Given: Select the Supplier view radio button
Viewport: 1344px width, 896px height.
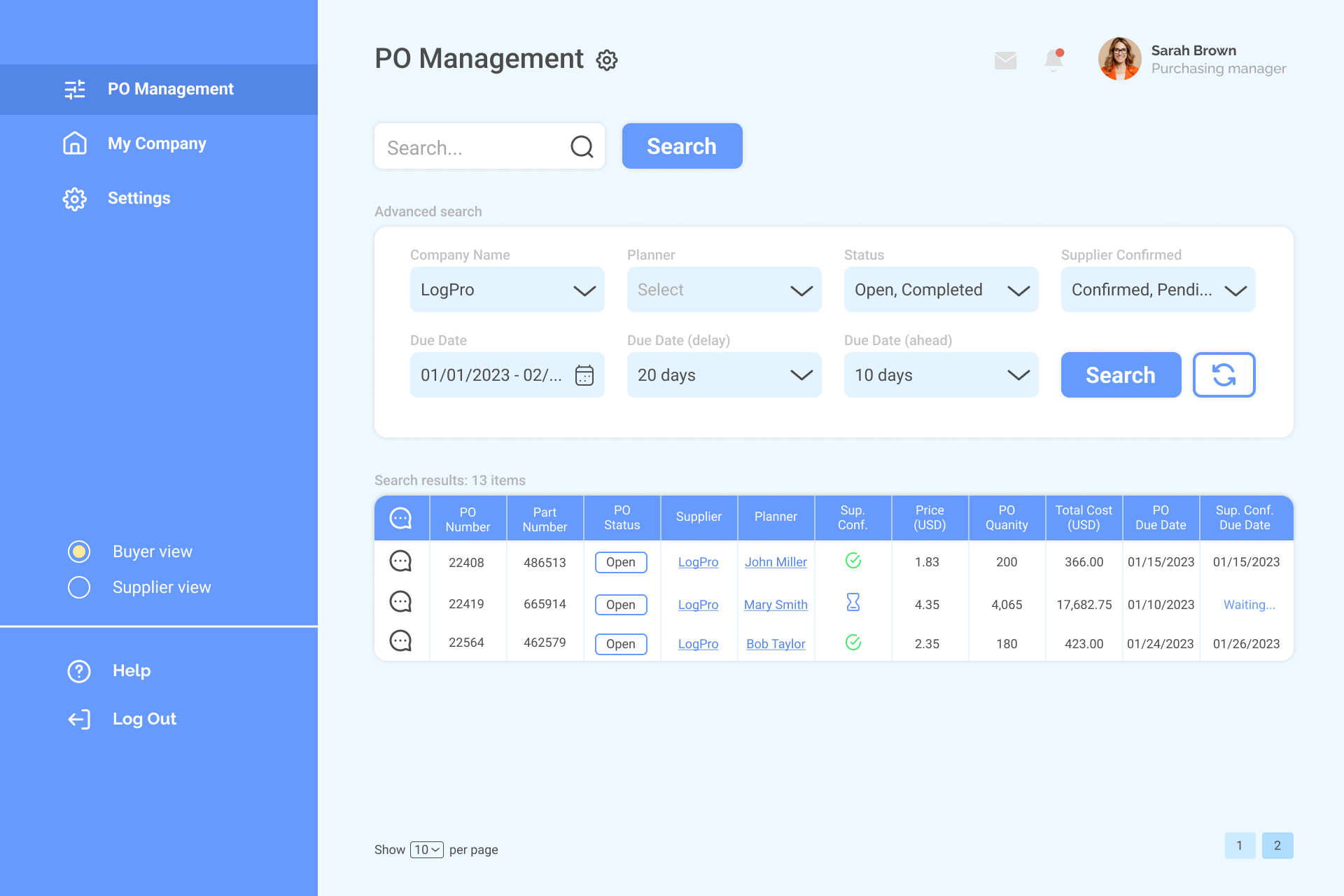Looking at the screenshot, I should 79,587.
